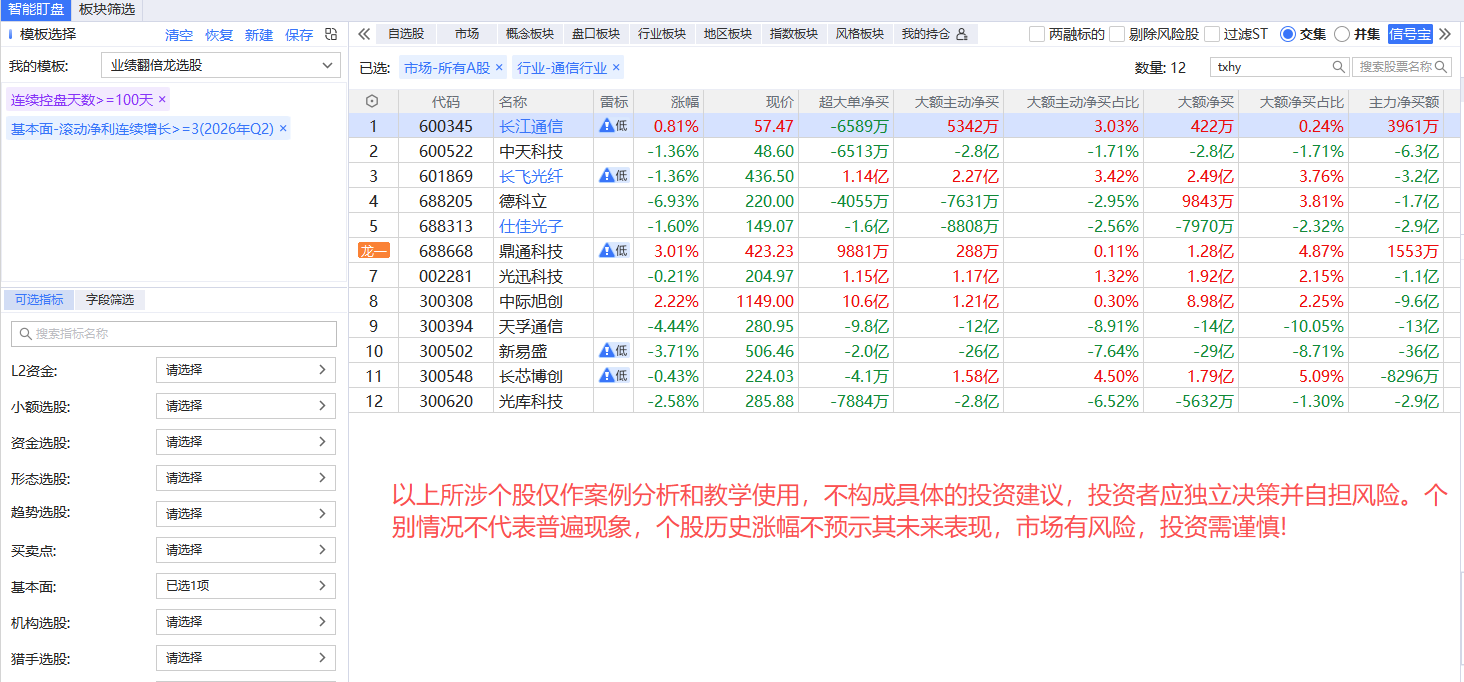
Task: Click the search icon in 搜索指标名称 field
Action: tap(24, 334)
